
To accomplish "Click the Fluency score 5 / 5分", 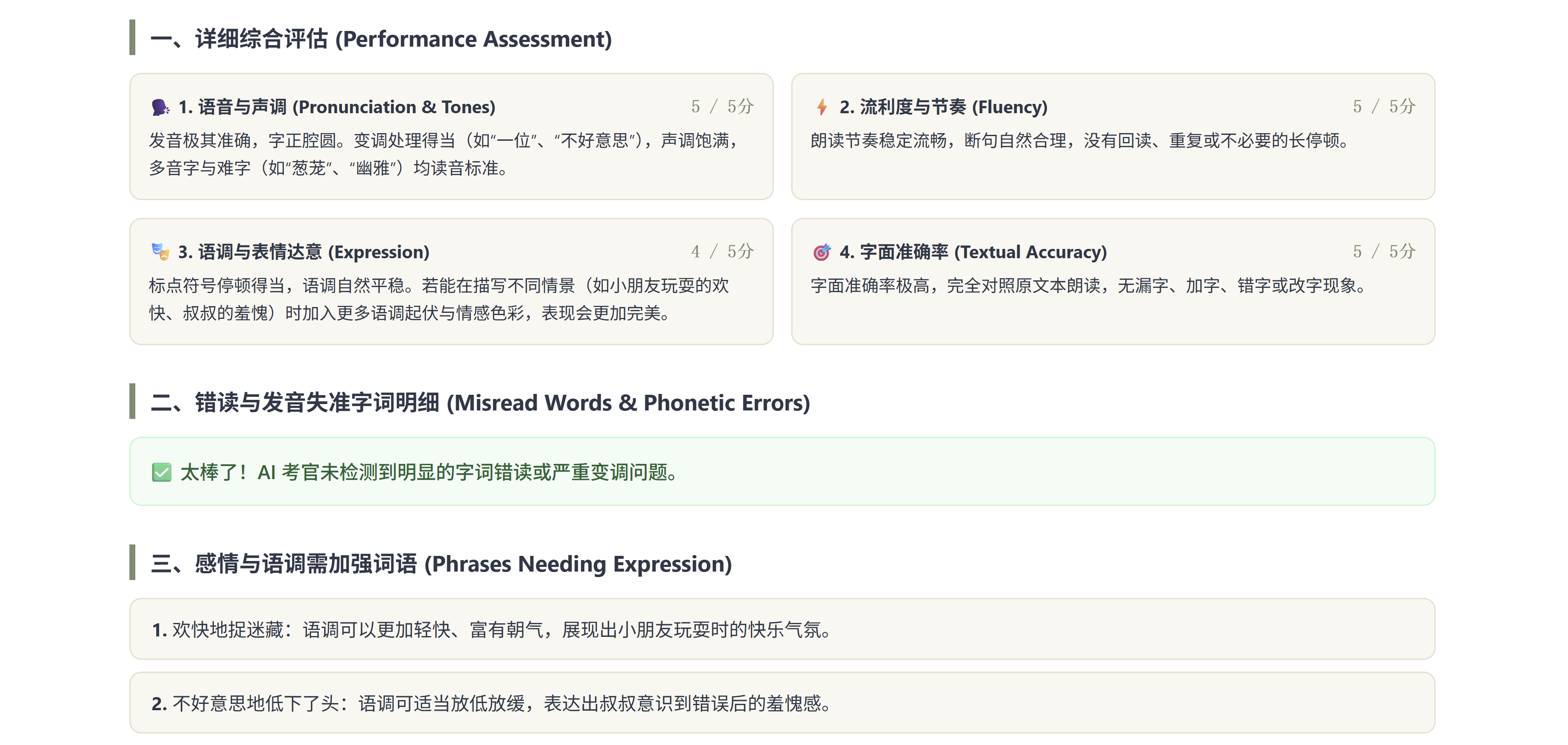I will 1384,106.
